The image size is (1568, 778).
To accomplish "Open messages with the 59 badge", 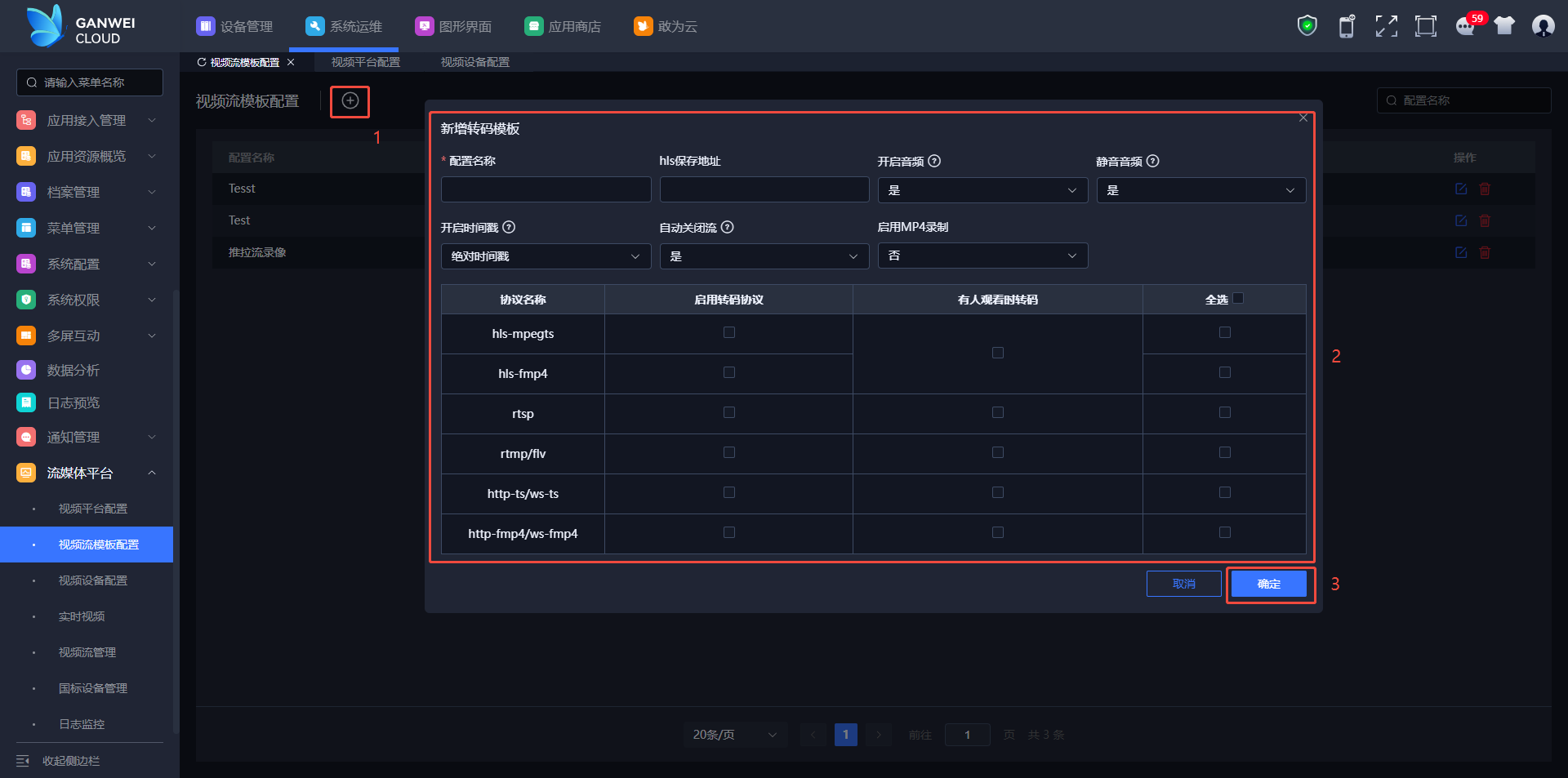I will (1466, 26).
